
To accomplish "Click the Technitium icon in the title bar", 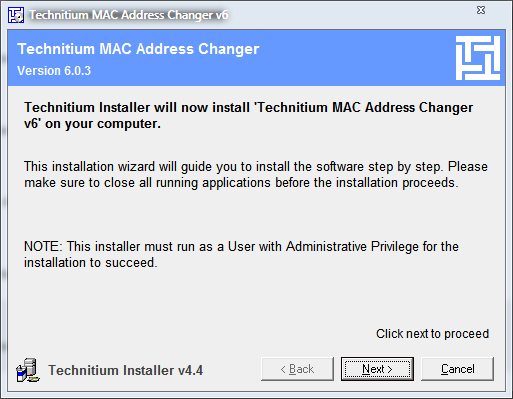I will [x=16, y=15].
